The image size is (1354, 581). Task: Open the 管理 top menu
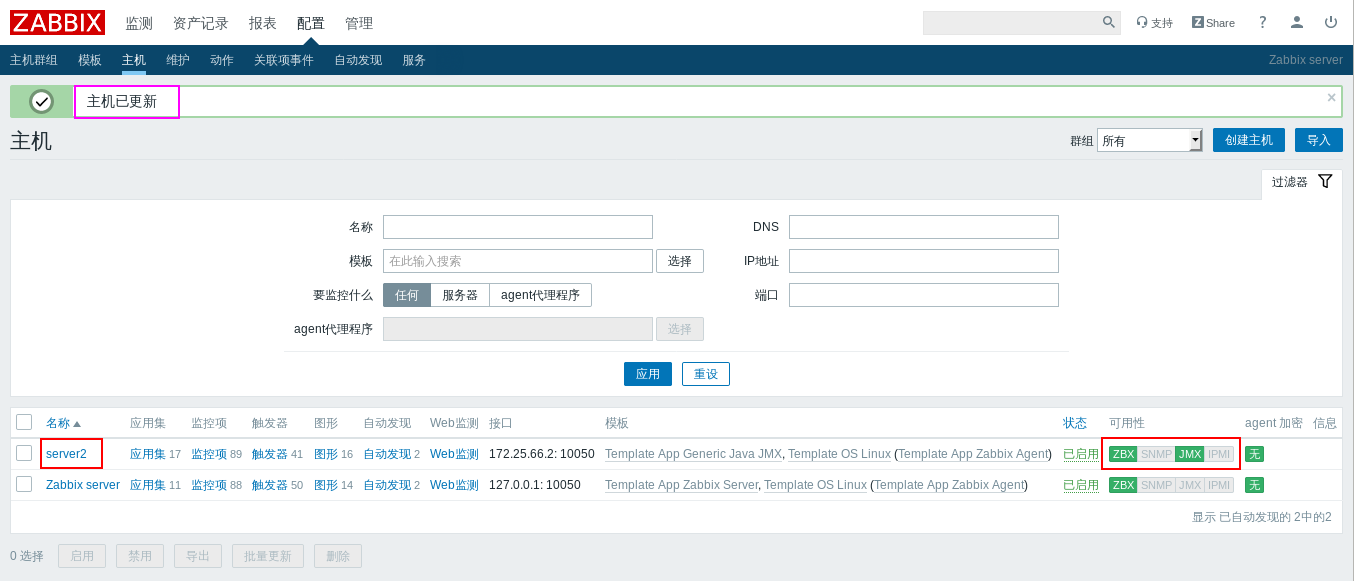[359, 23]
